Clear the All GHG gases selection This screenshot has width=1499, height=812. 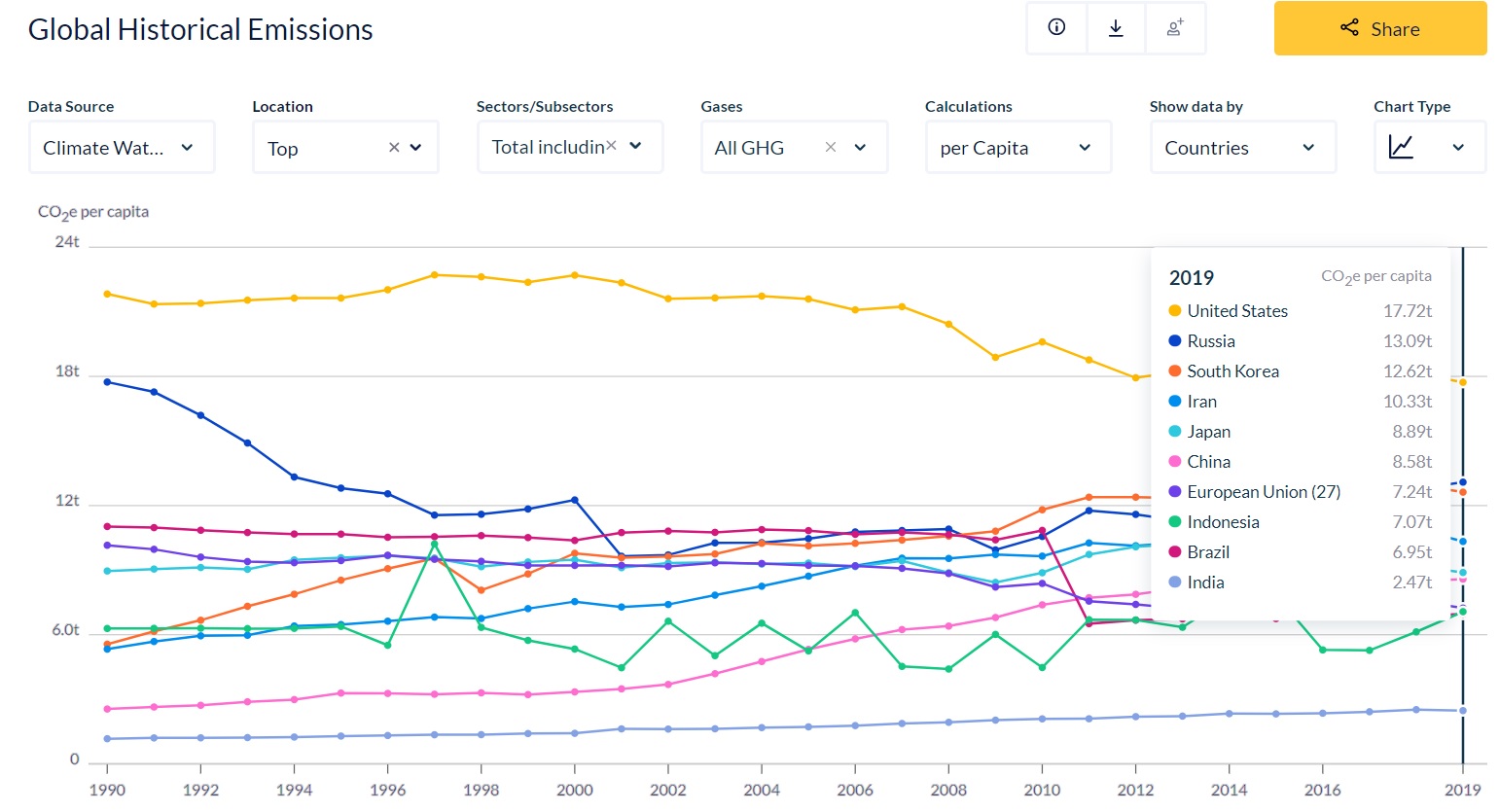[831, 147]
